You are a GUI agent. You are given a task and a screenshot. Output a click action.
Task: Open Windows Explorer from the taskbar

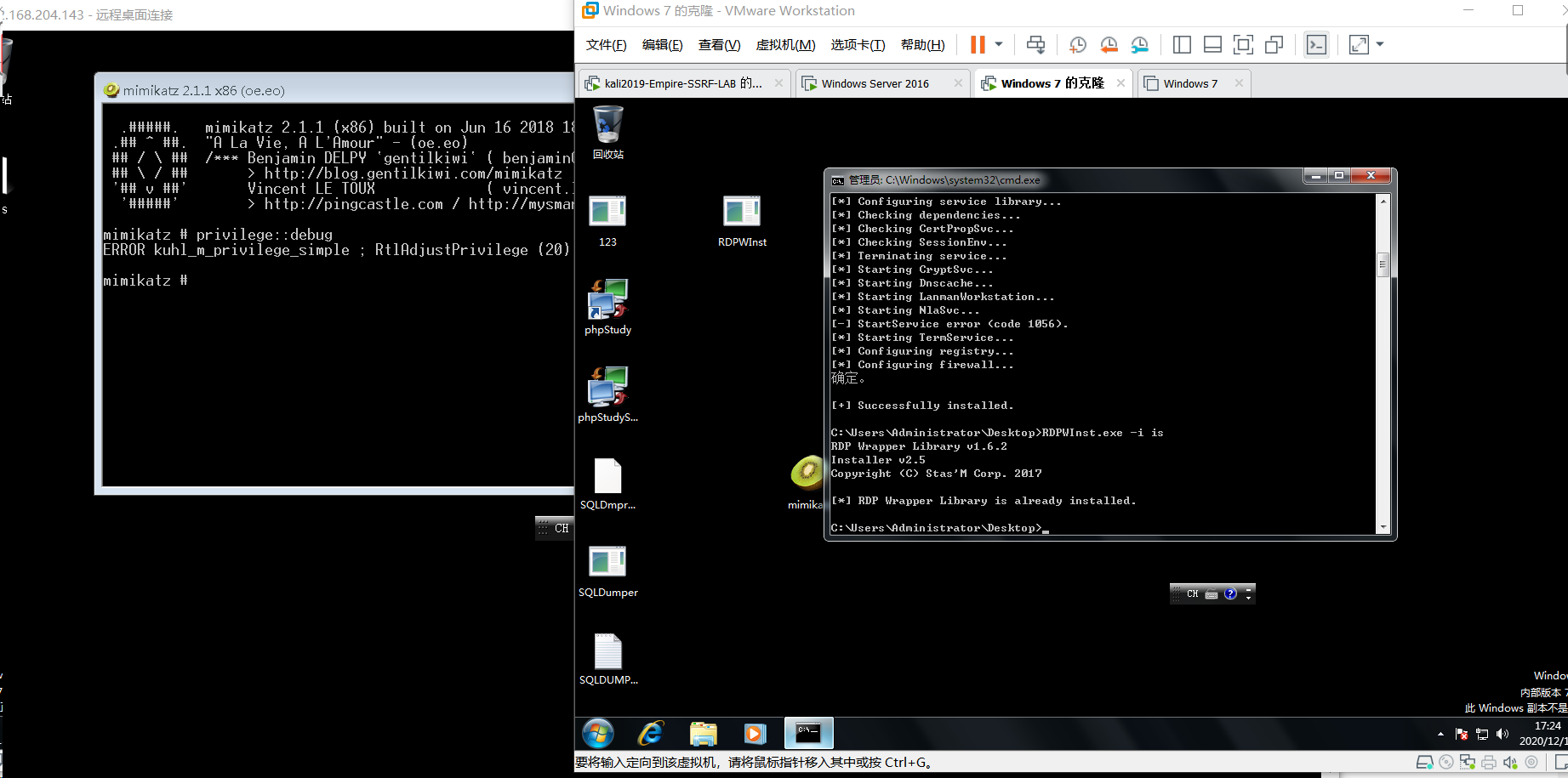tap(703, 733)
